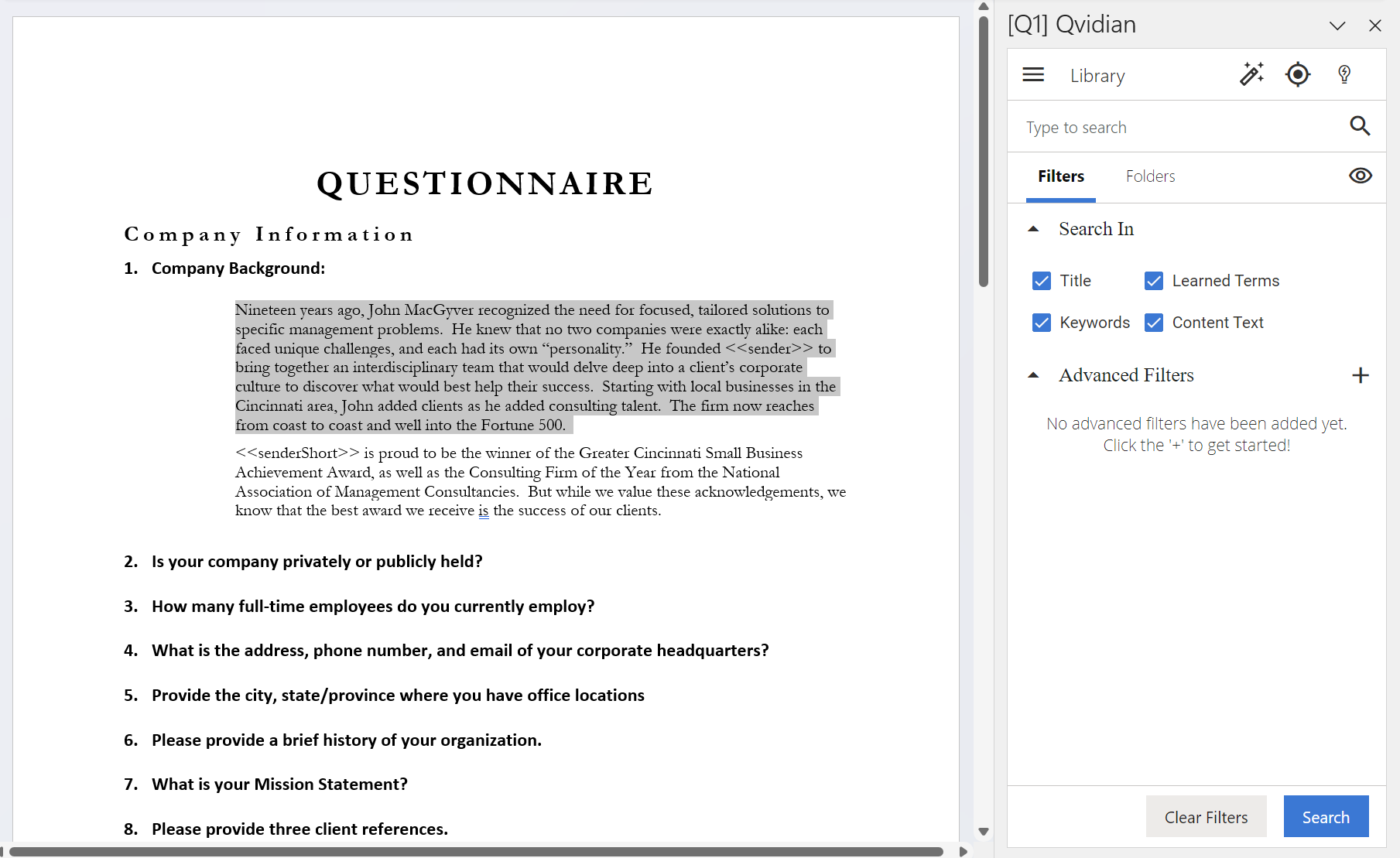
Task: Click the lightbulb tips icon
Action: 1344,74
